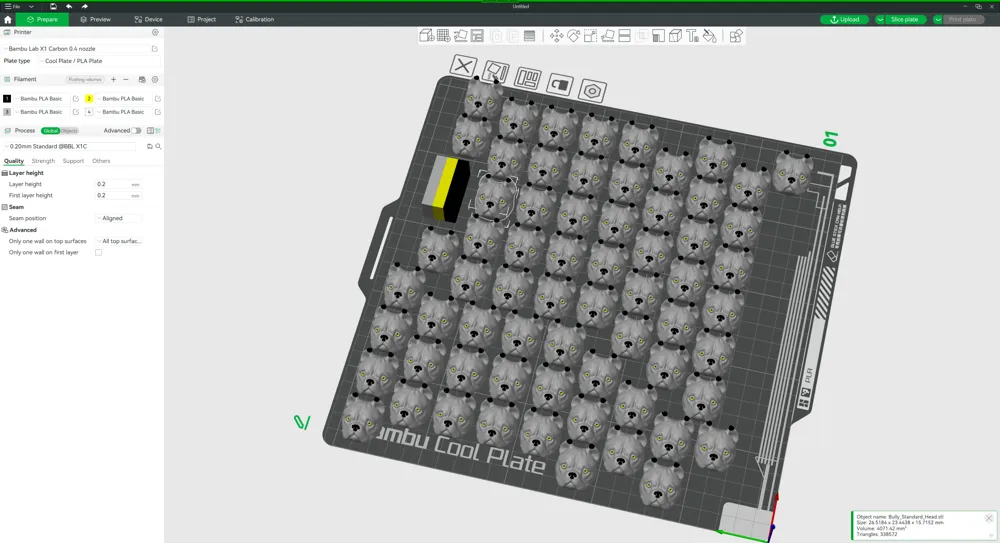Open the Seam position dropdown
The height and width of the screenshot is (543, 1000).
(x=119, y=218)
